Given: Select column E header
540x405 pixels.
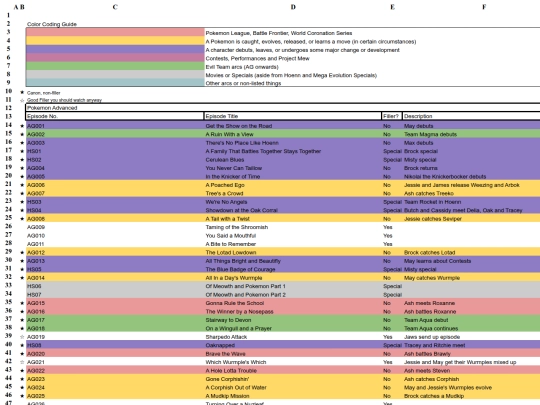Looking at the screenshot, I should click(392, 7).
